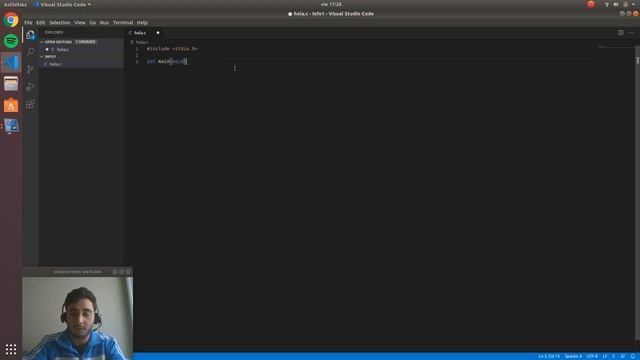The image size is (640, 360).
Task: Open the Selection menu
Action: coord(60,23)
